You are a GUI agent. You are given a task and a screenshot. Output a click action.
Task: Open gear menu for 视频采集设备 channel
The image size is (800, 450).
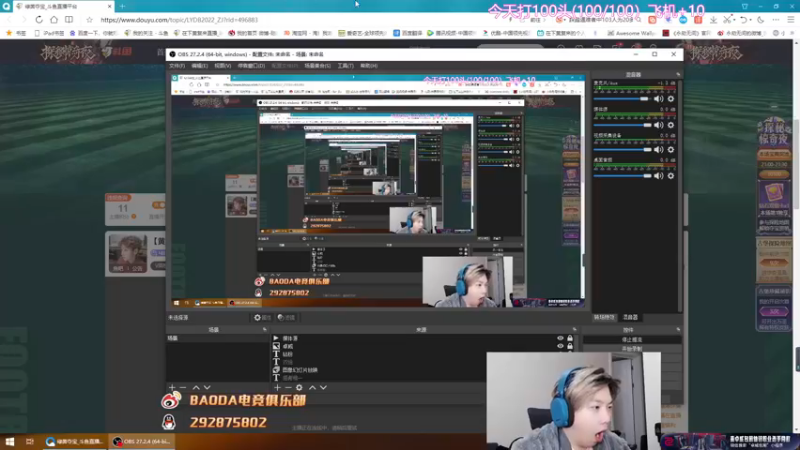[x=671, y=150]
